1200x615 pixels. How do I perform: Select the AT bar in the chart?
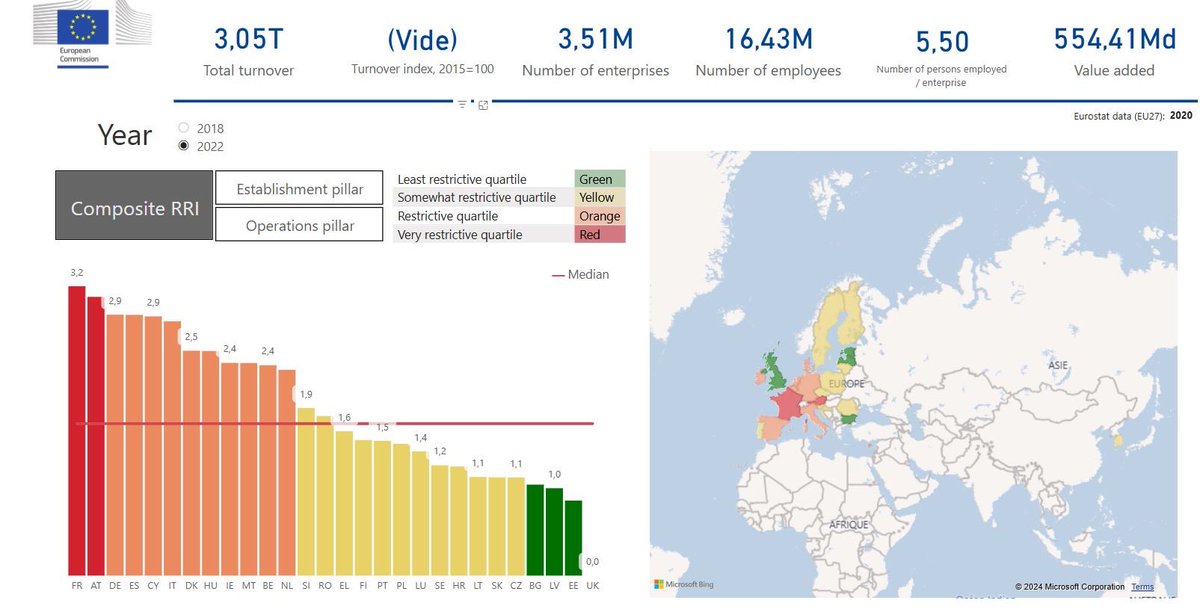(x=96, y=436)
